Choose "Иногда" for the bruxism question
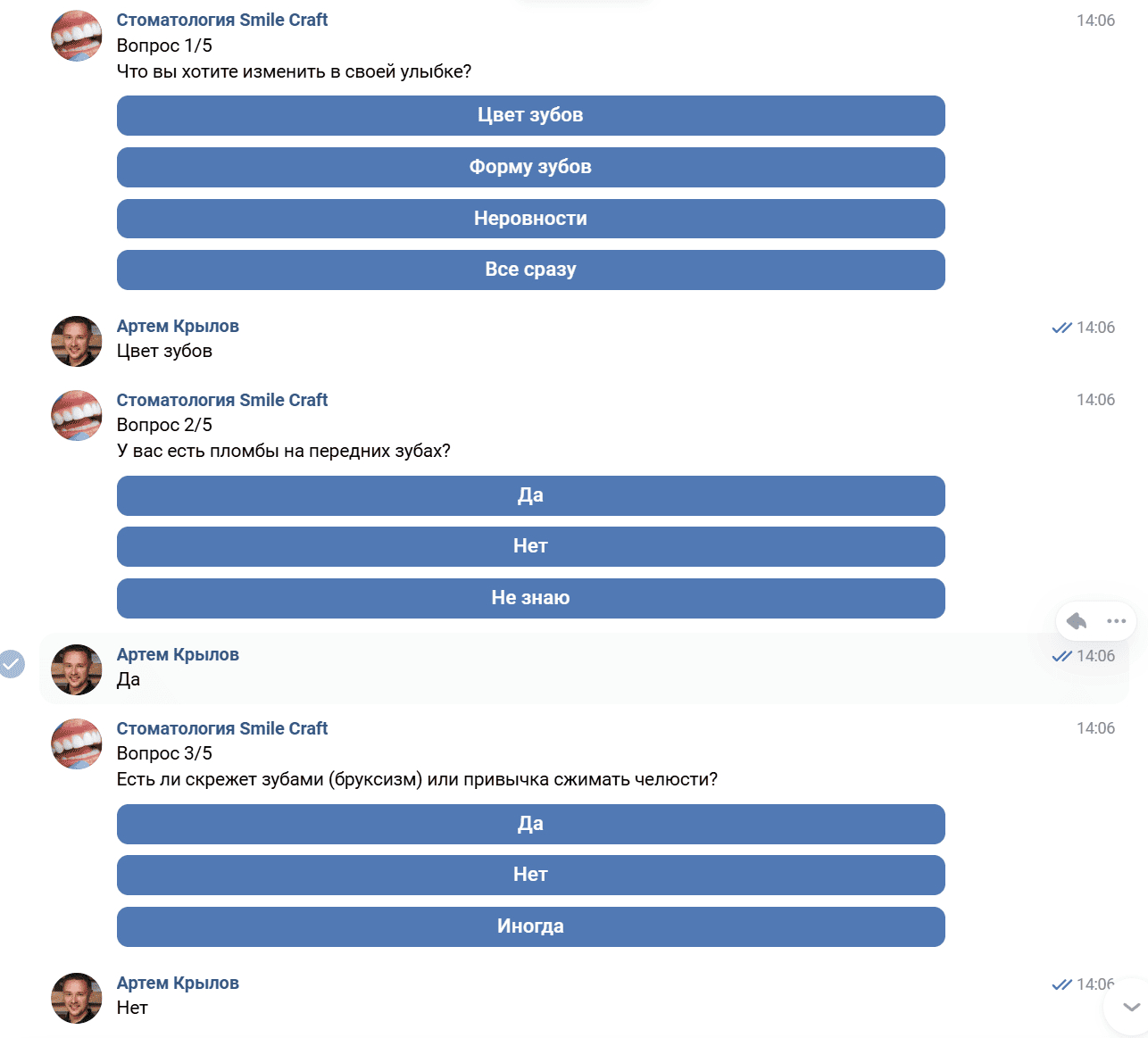The height and width of the screenshot is (1038, 1148). point(530,926)
